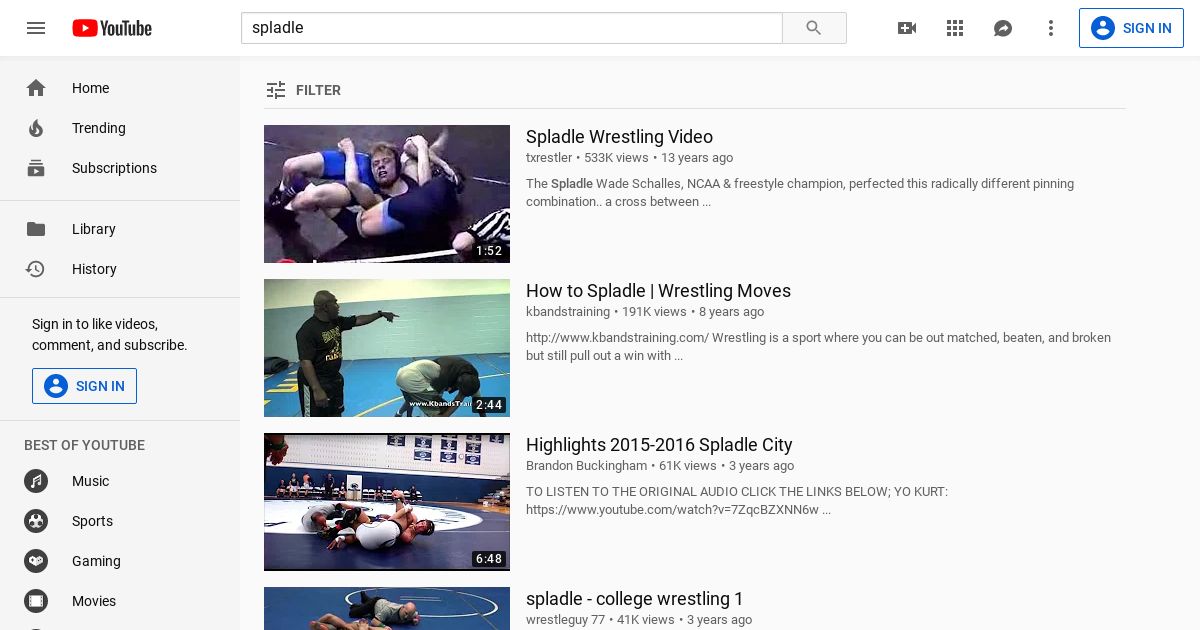Open the Spladle Wrestling Video thumbnail
1200x630 pixels.
tap(387, 194)
